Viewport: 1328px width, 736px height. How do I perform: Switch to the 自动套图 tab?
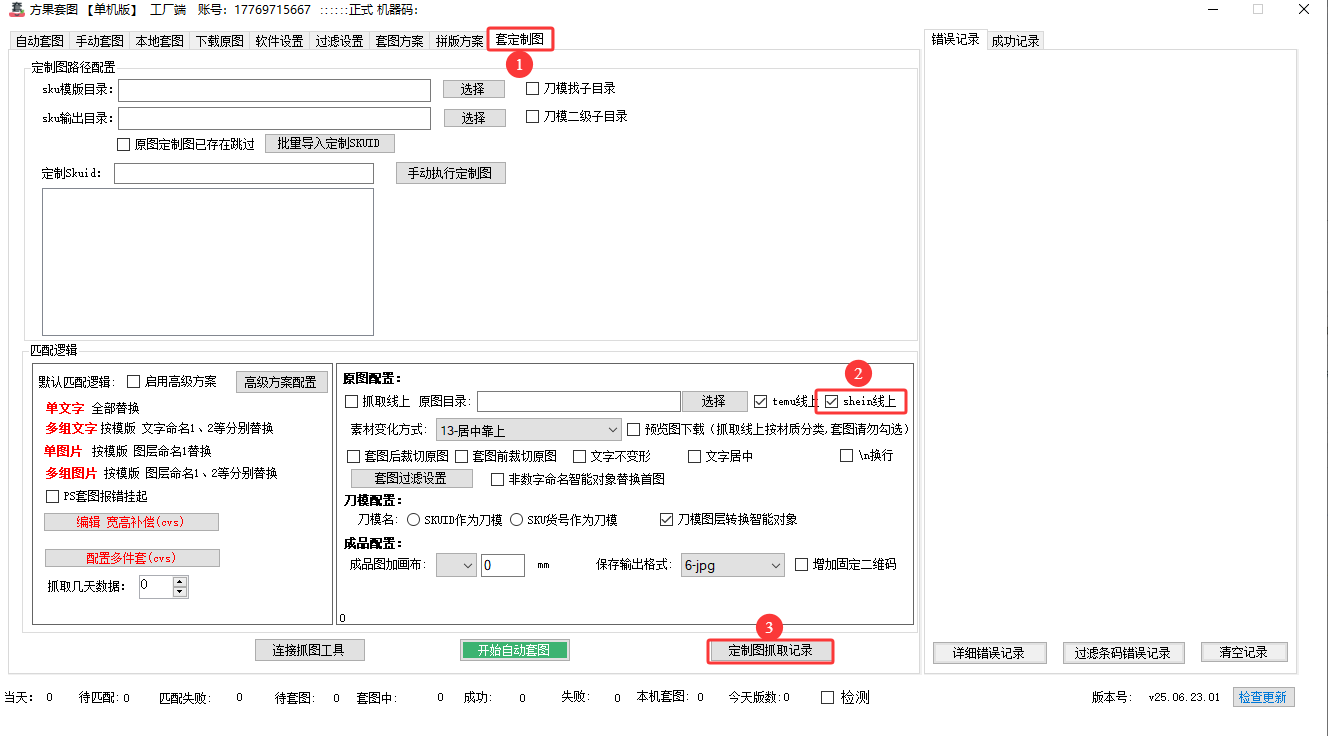[40, 41]
